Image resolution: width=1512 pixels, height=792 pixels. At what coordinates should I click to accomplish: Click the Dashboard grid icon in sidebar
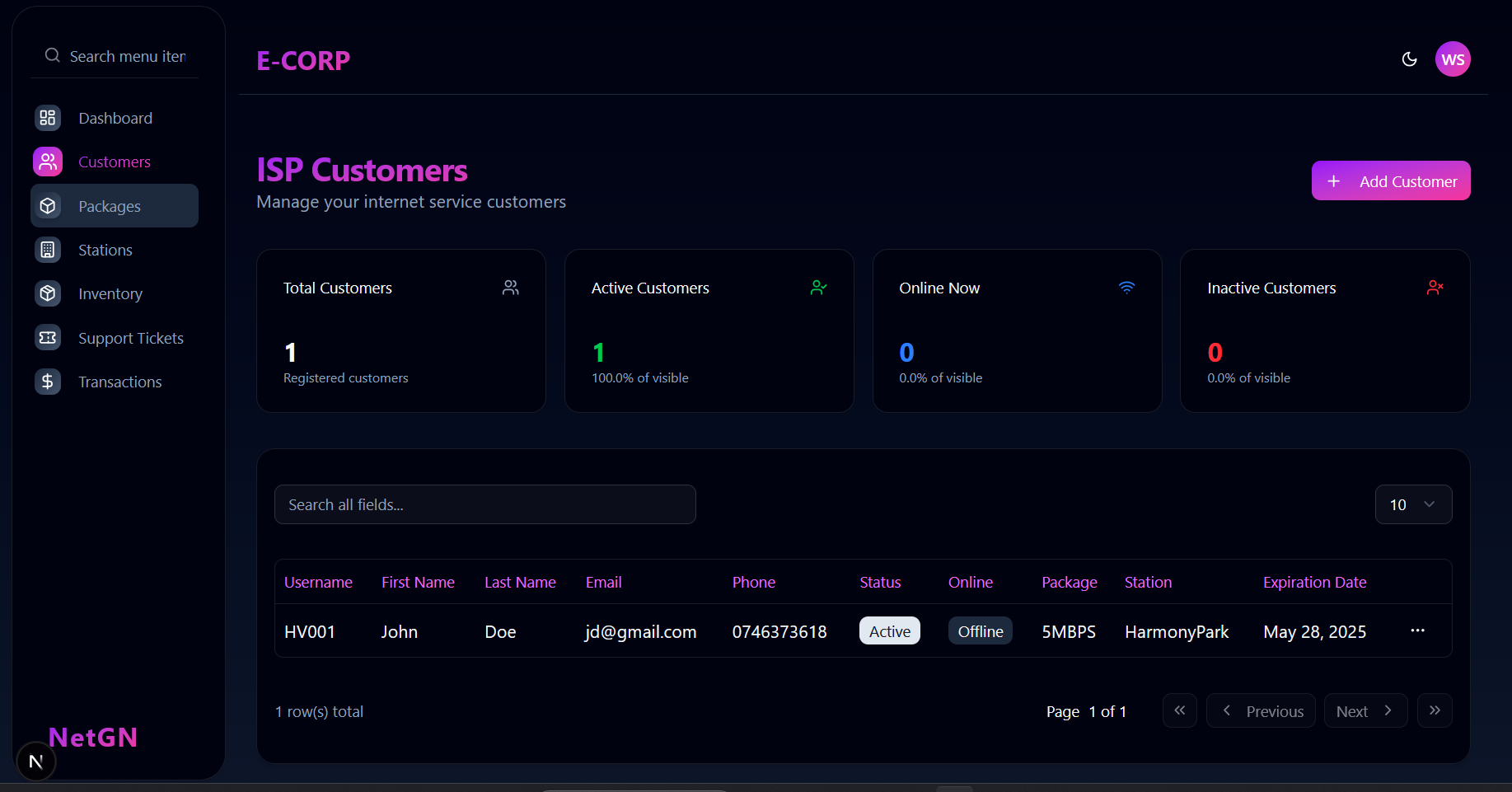coord(48,118)
